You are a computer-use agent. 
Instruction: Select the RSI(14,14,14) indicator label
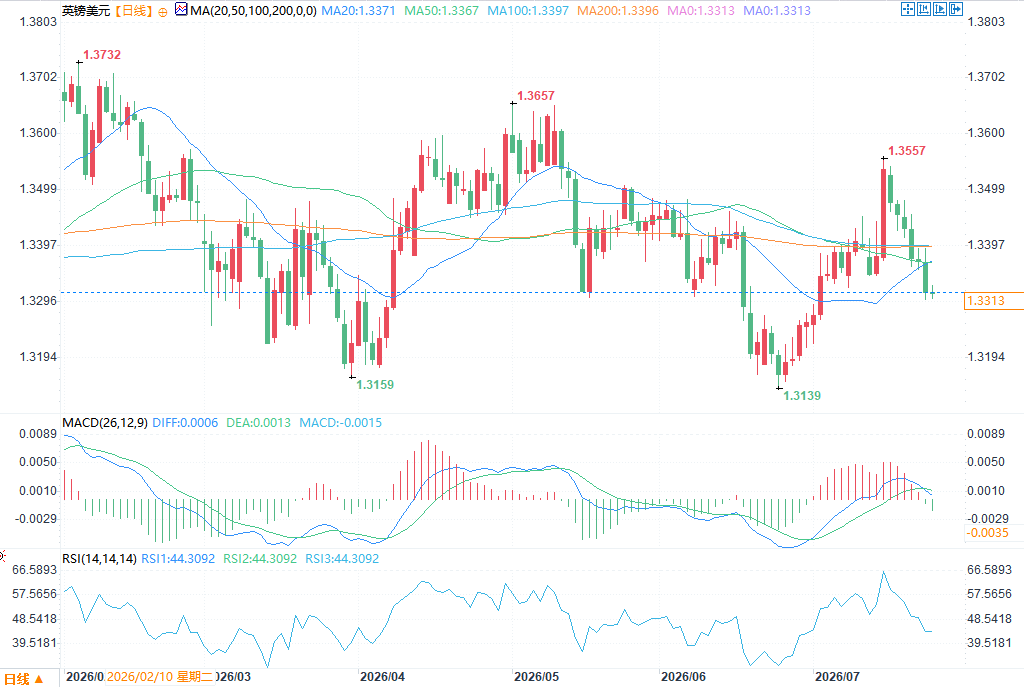[x=99, y=558]
